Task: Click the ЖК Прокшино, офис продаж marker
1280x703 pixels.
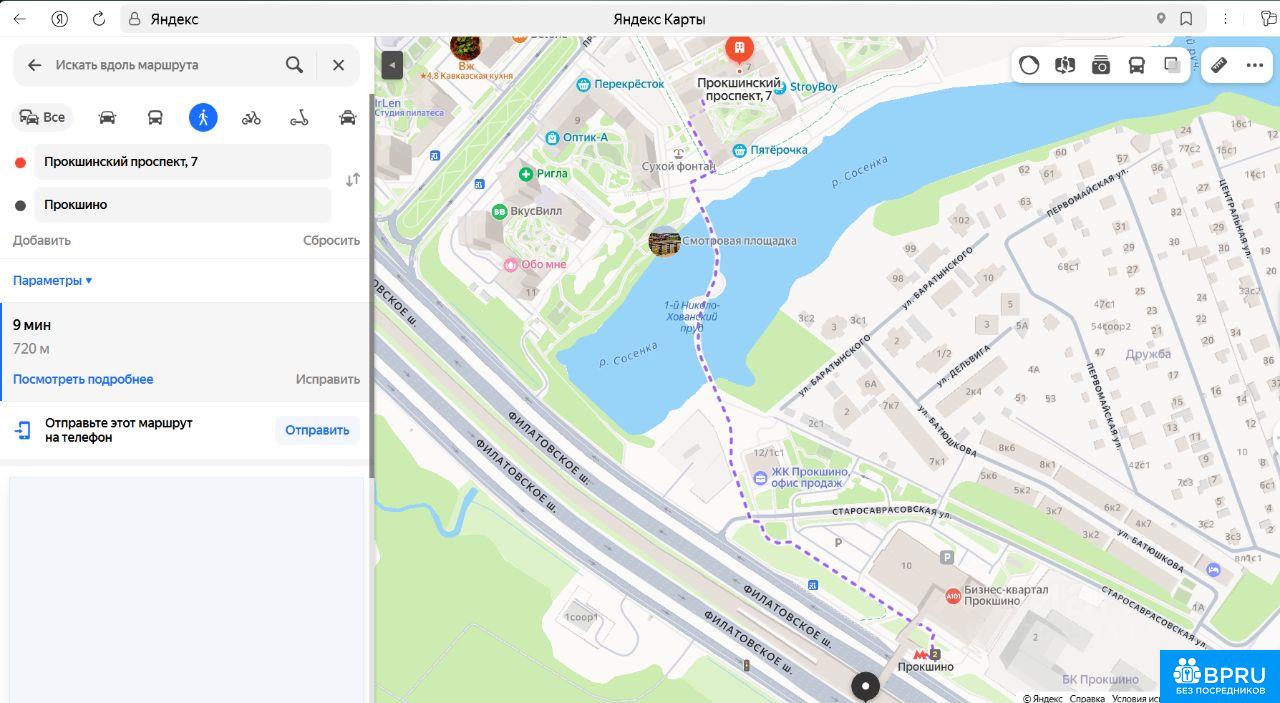Action: [x=760, y=477]
